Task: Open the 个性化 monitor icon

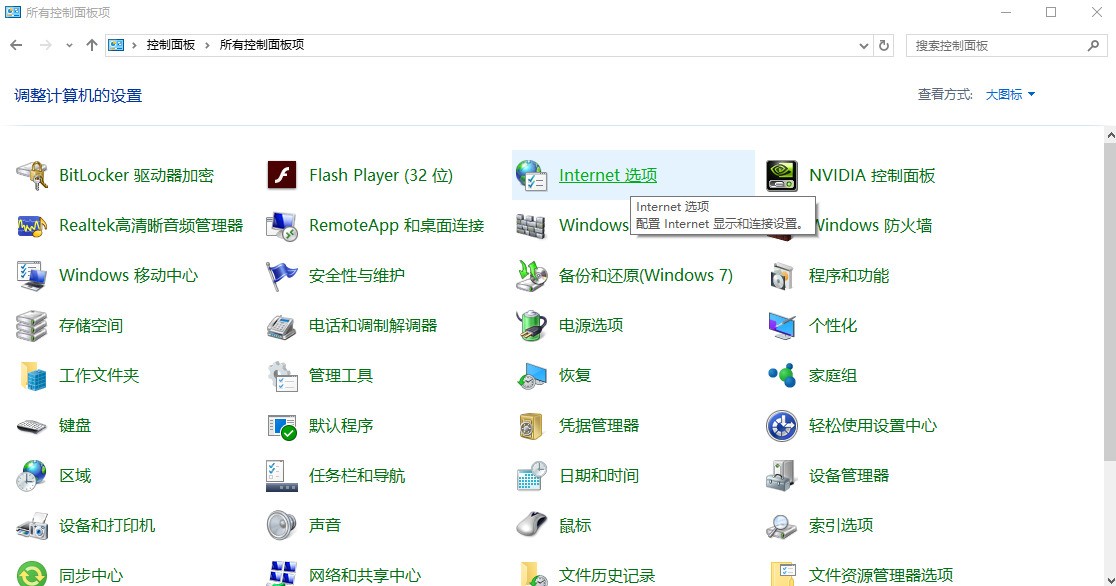Action: point(781,325)
